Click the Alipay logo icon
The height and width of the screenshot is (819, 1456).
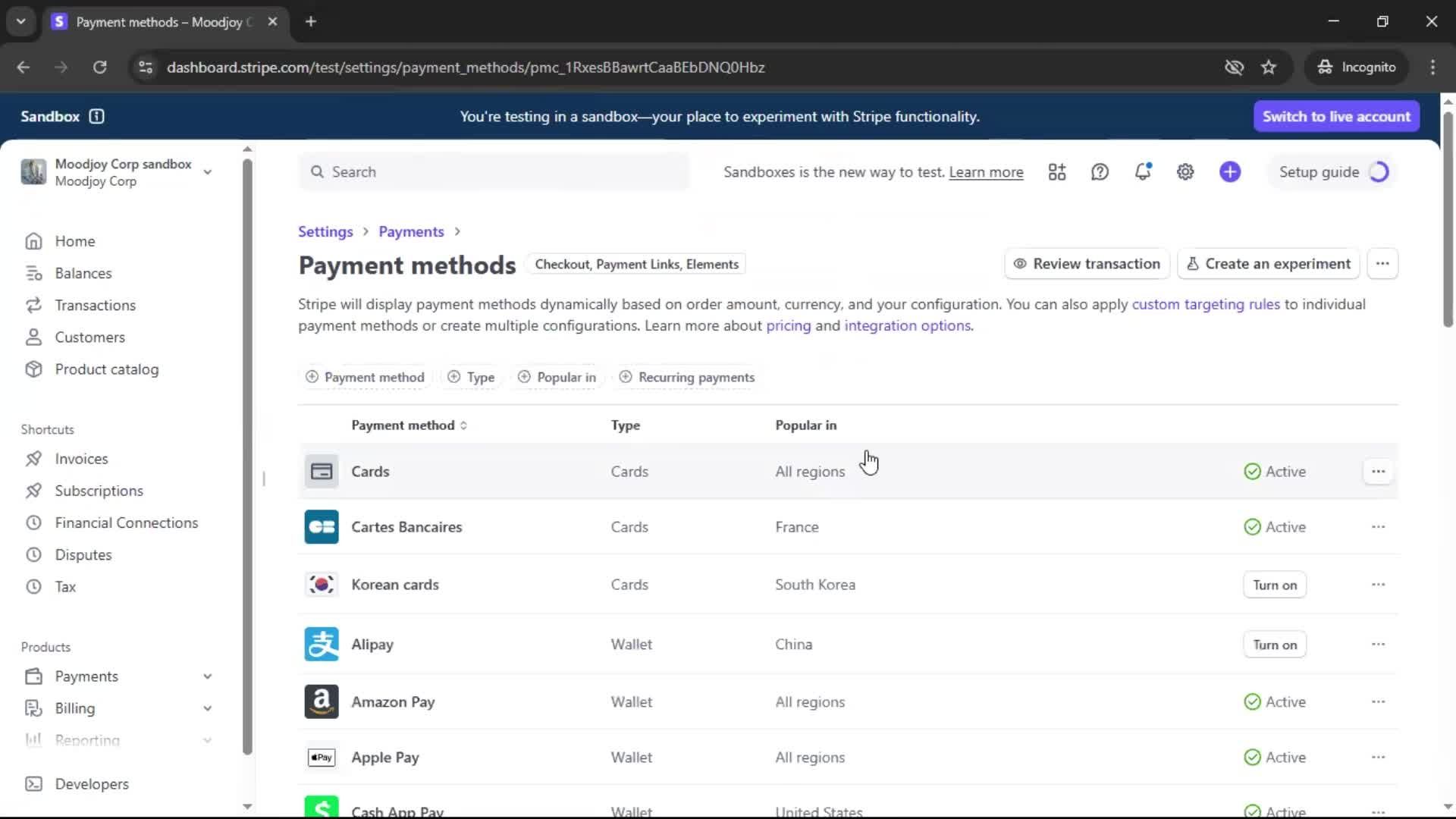tap(322, 645)
